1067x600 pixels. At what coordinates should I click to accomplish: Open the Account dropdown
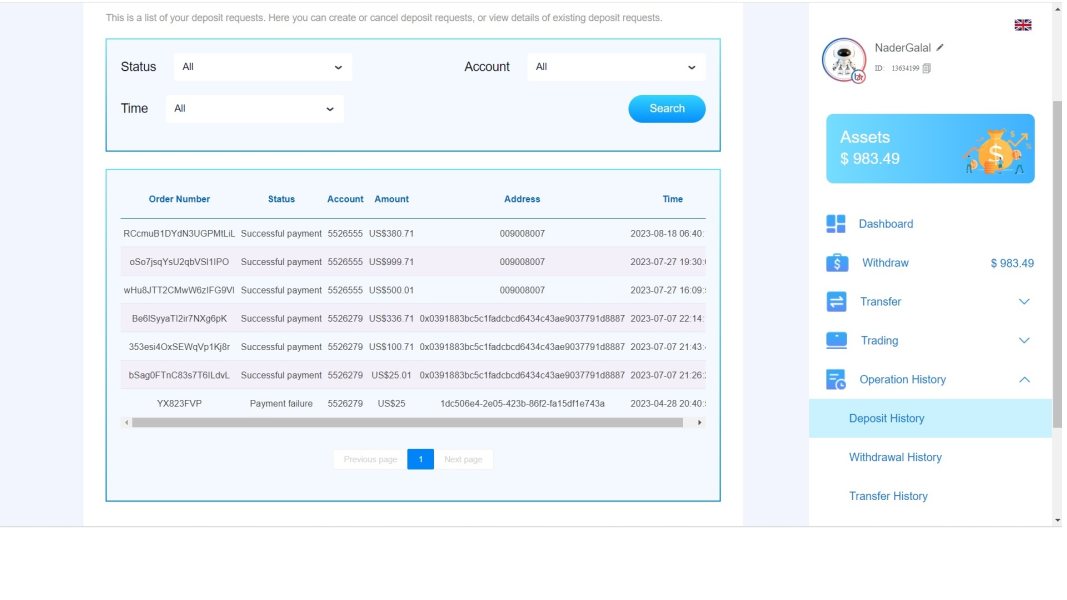pyautogui.click(x=616, y=67)
